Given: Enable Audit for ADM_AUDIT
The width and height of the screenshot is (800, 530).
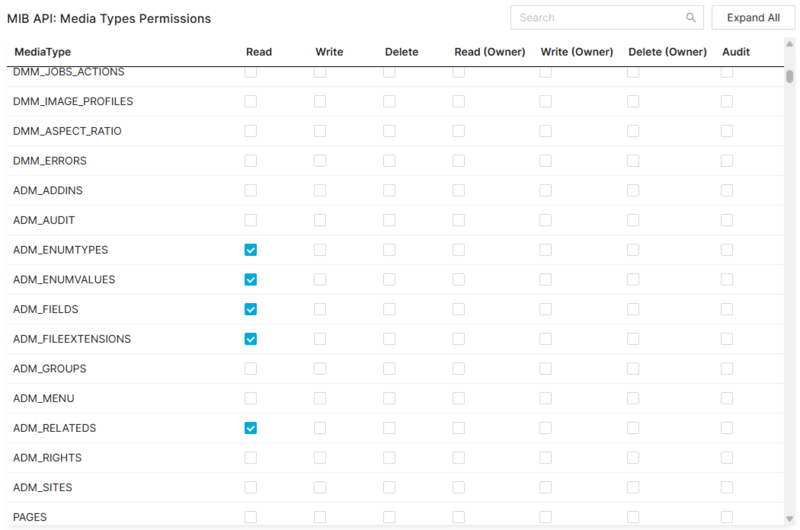Looking at the screenshot, I should coord(727,220).
